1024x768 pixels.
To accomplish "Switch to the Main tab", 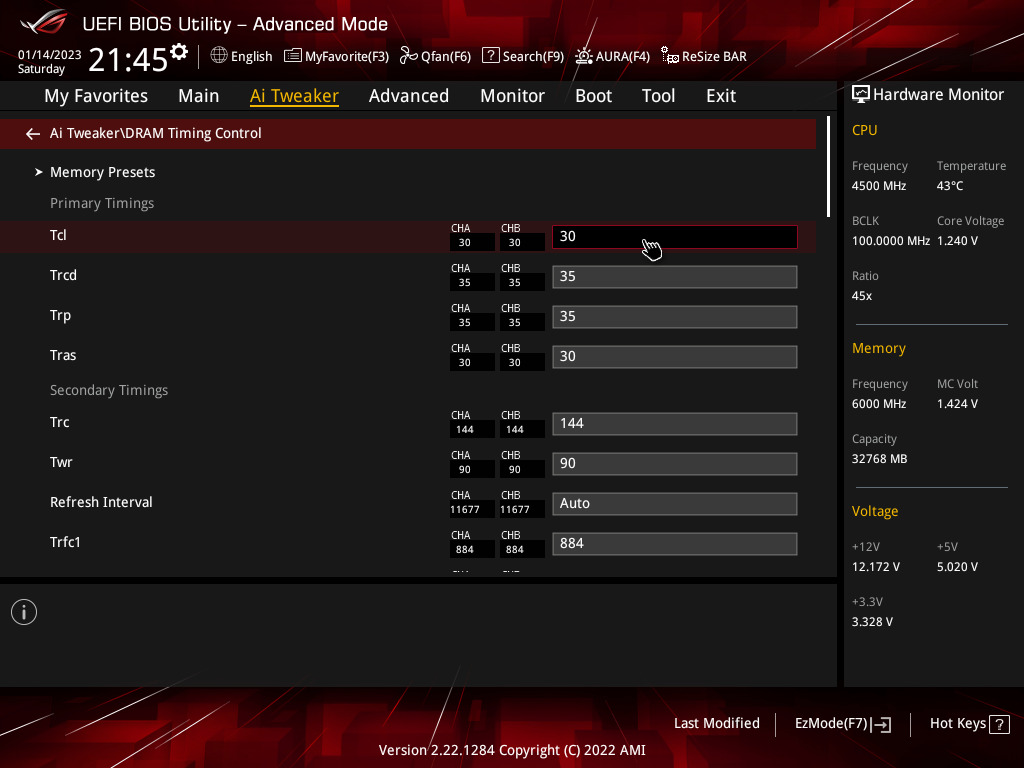I will pyautogui.click(x=199, y=96).
